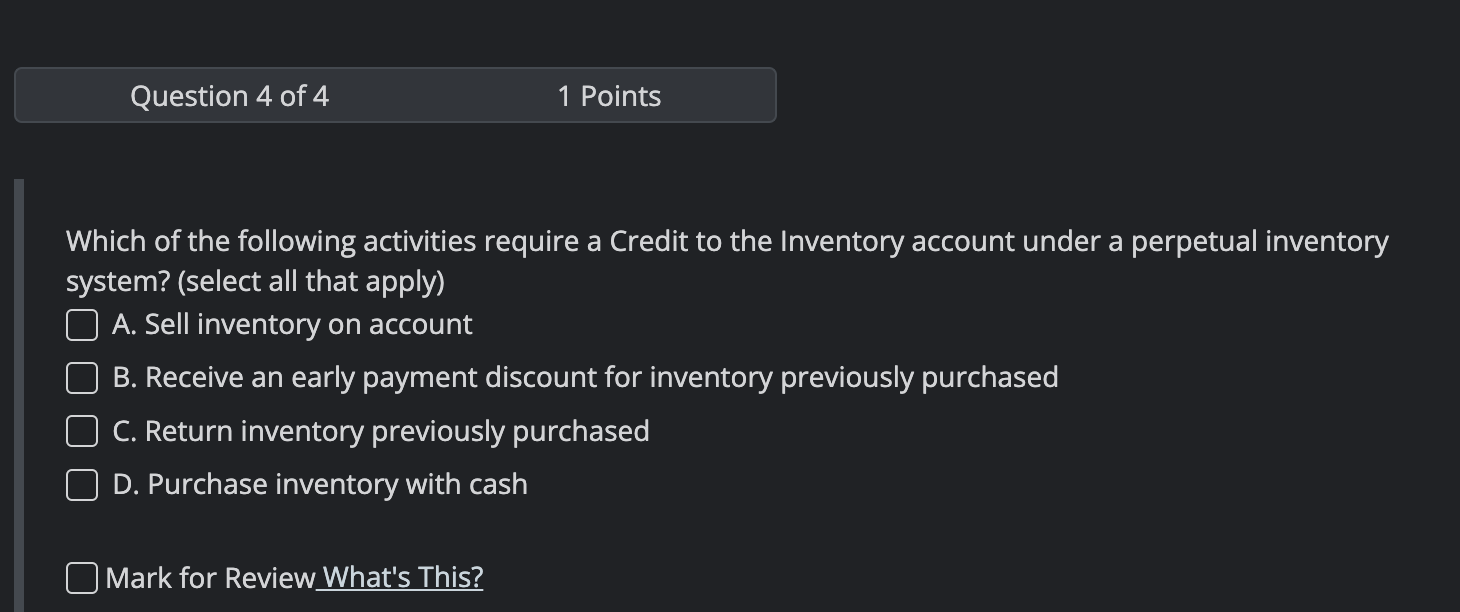
Task: Tick checkbox for option B early payment discount
Action: point(82,378)
